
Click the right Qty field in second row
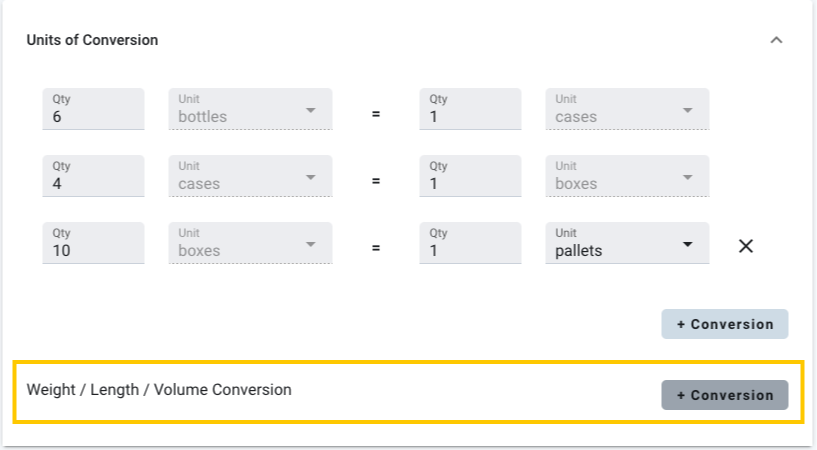(470, 176)
